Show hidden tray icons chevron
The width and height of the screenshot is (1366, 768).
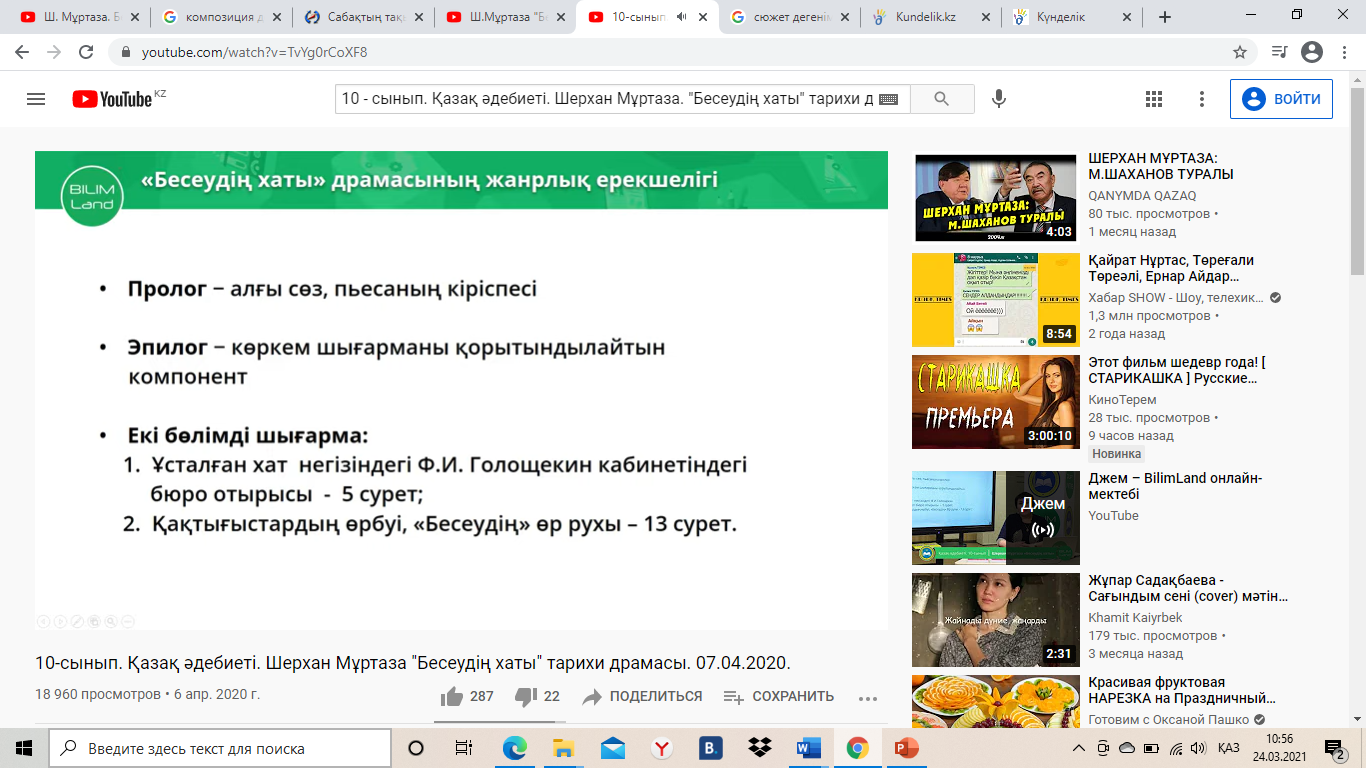click(x=1078, y=748)
